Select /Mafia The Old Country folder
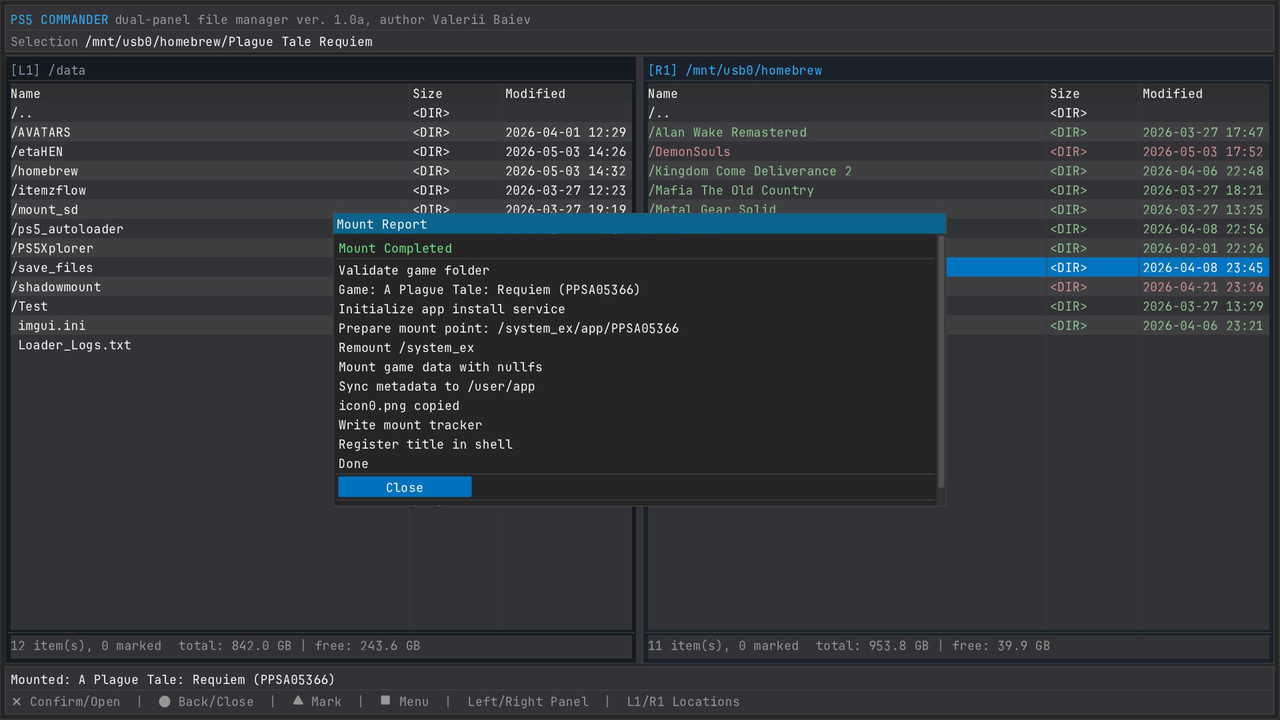Viewport: 1280px width, 720px height. (958, 190)
